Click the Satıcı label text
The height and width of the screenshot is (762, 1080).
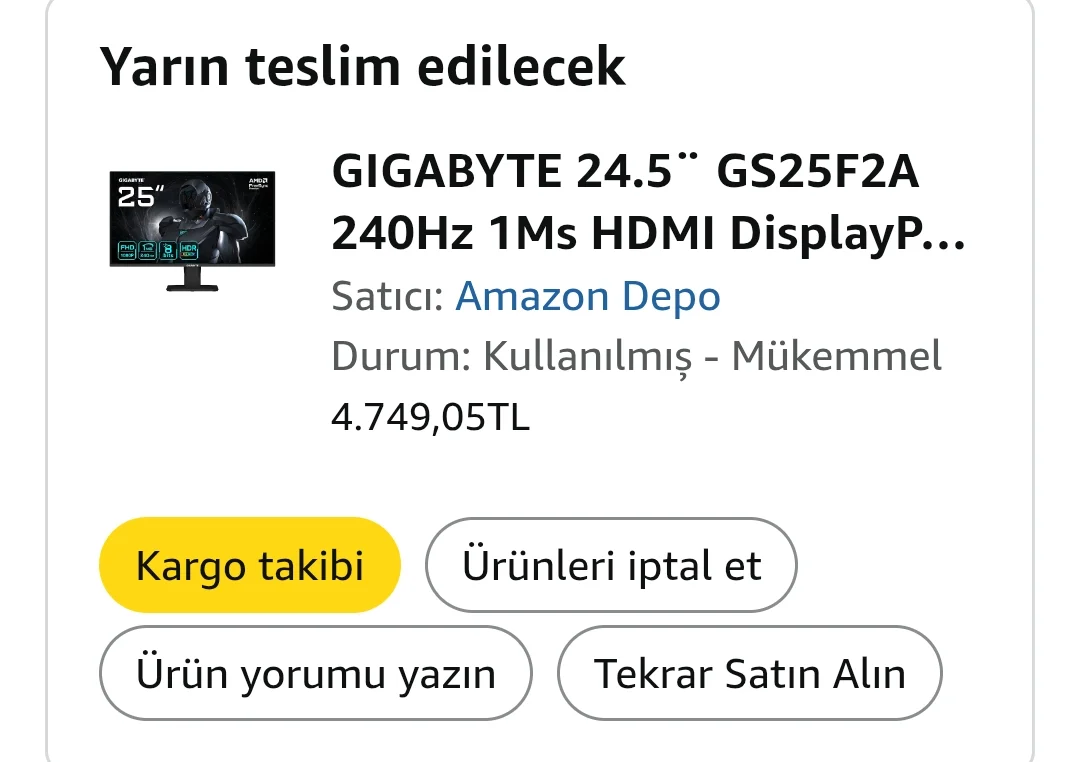387,296
